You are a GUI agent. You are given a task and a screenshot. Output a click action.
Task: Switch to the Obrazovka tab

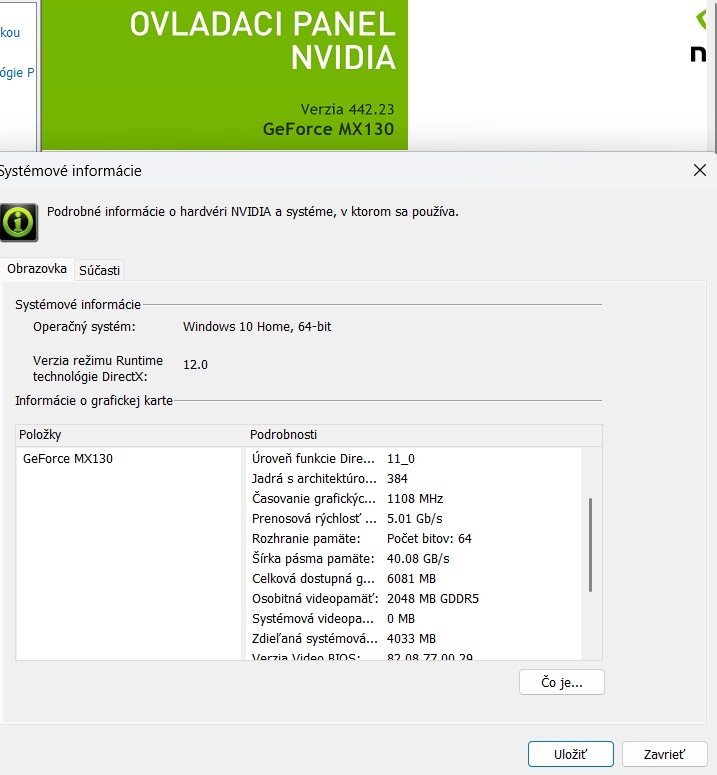(37, 269)
